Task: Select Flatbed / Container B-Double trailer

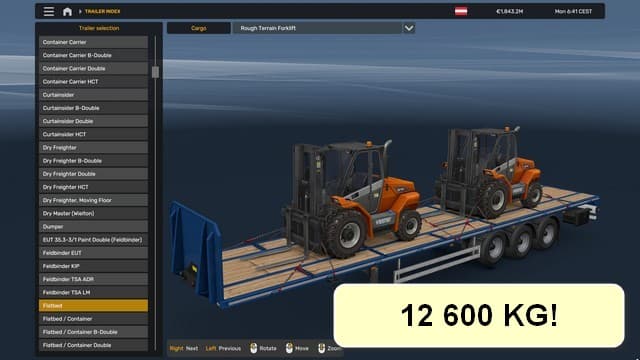Action: 93,332
